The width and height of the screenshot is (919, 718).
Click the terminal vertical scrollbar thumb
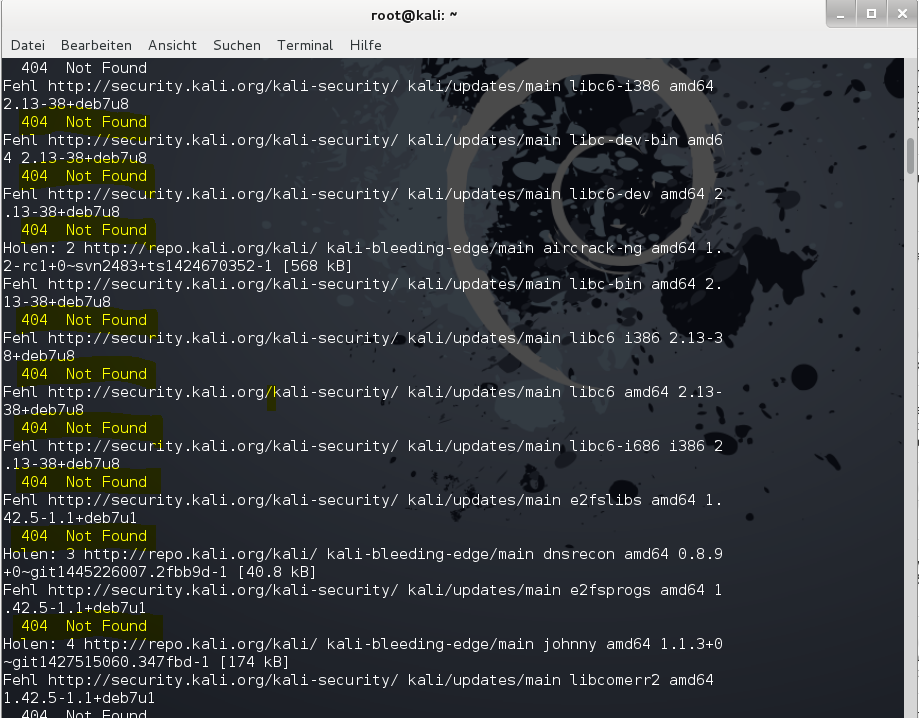pos(910,155)
